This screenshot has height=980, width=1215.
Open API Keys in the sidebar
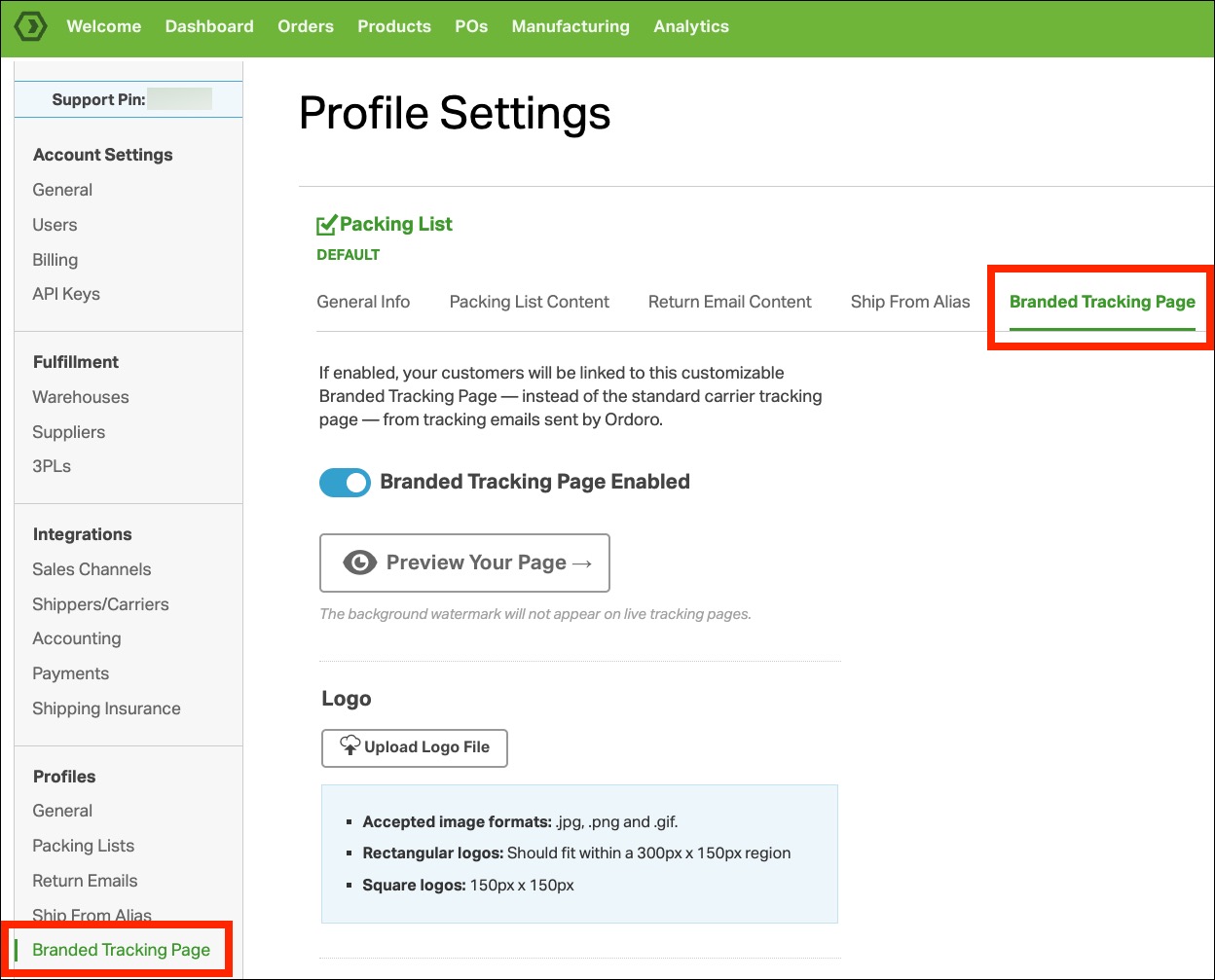coord(66,294)
